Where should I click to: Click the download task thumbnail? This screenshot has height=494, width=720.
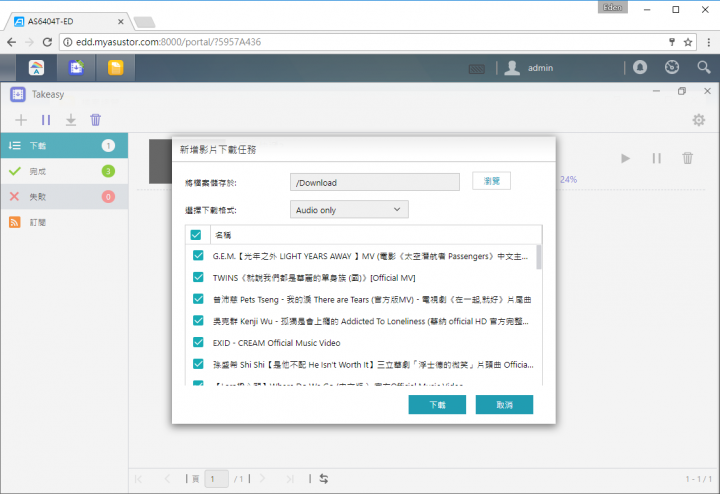pyautogui.click(x=161, y=162)
